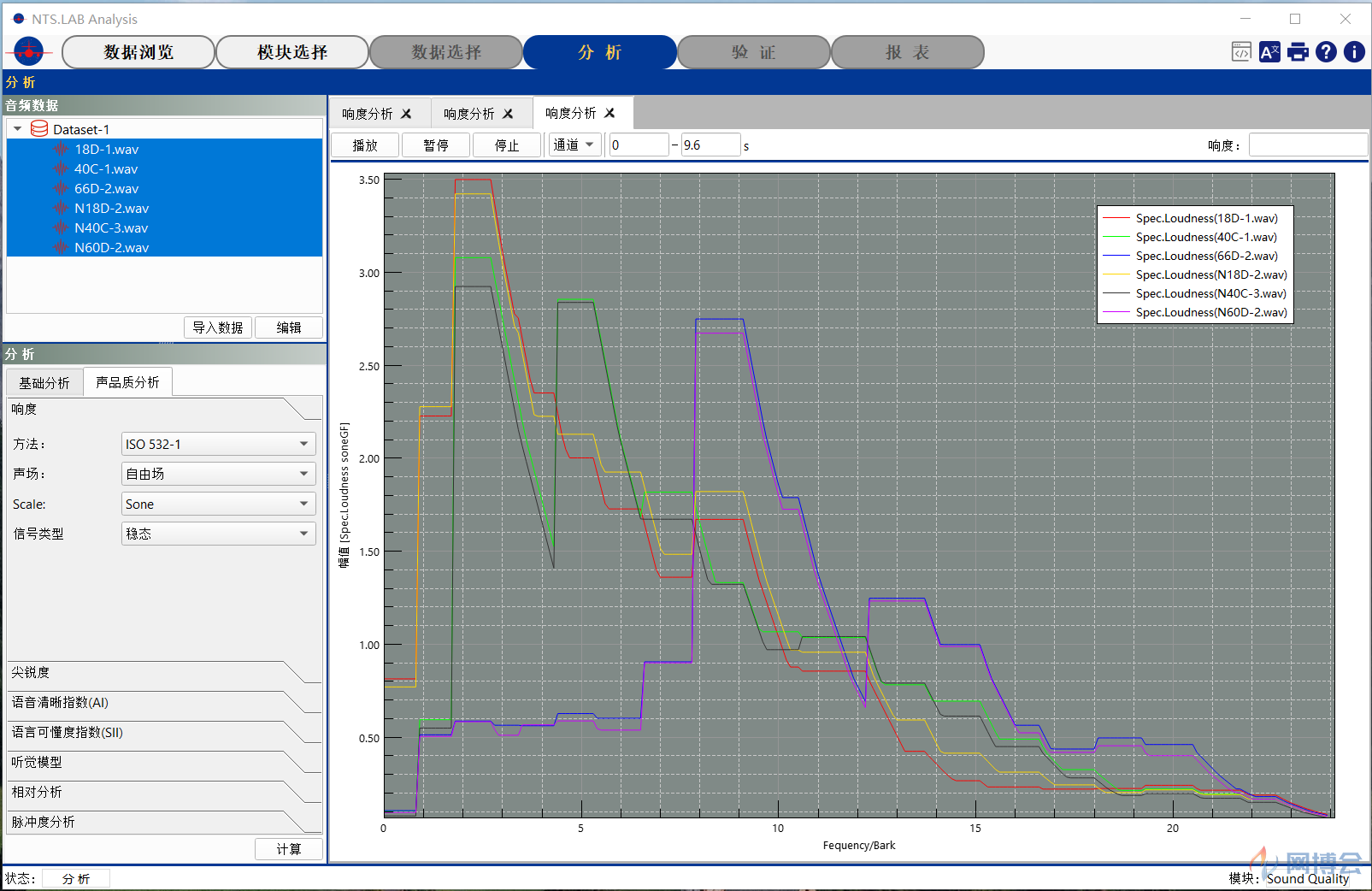Click the 导入数据 import button
This screenshot has width=1372, height=891.
coord(217,327)
